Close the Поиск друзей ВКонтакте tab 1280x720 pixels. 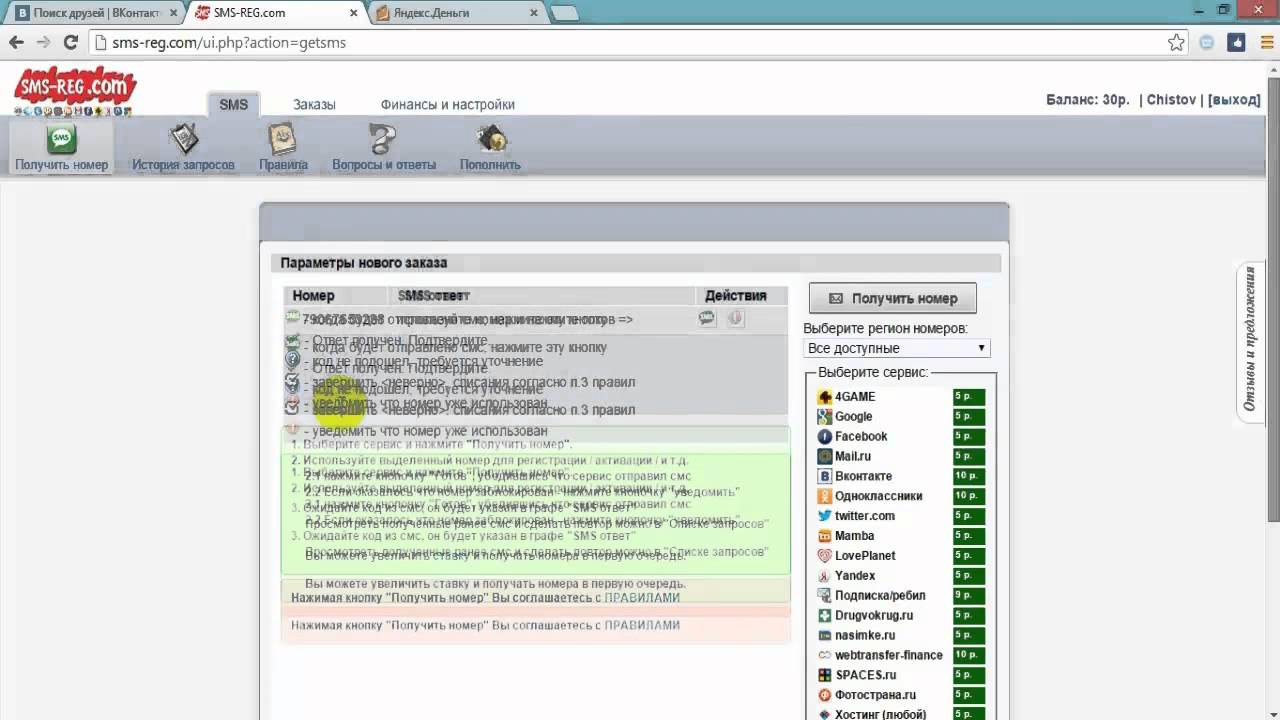click(172, 13)
